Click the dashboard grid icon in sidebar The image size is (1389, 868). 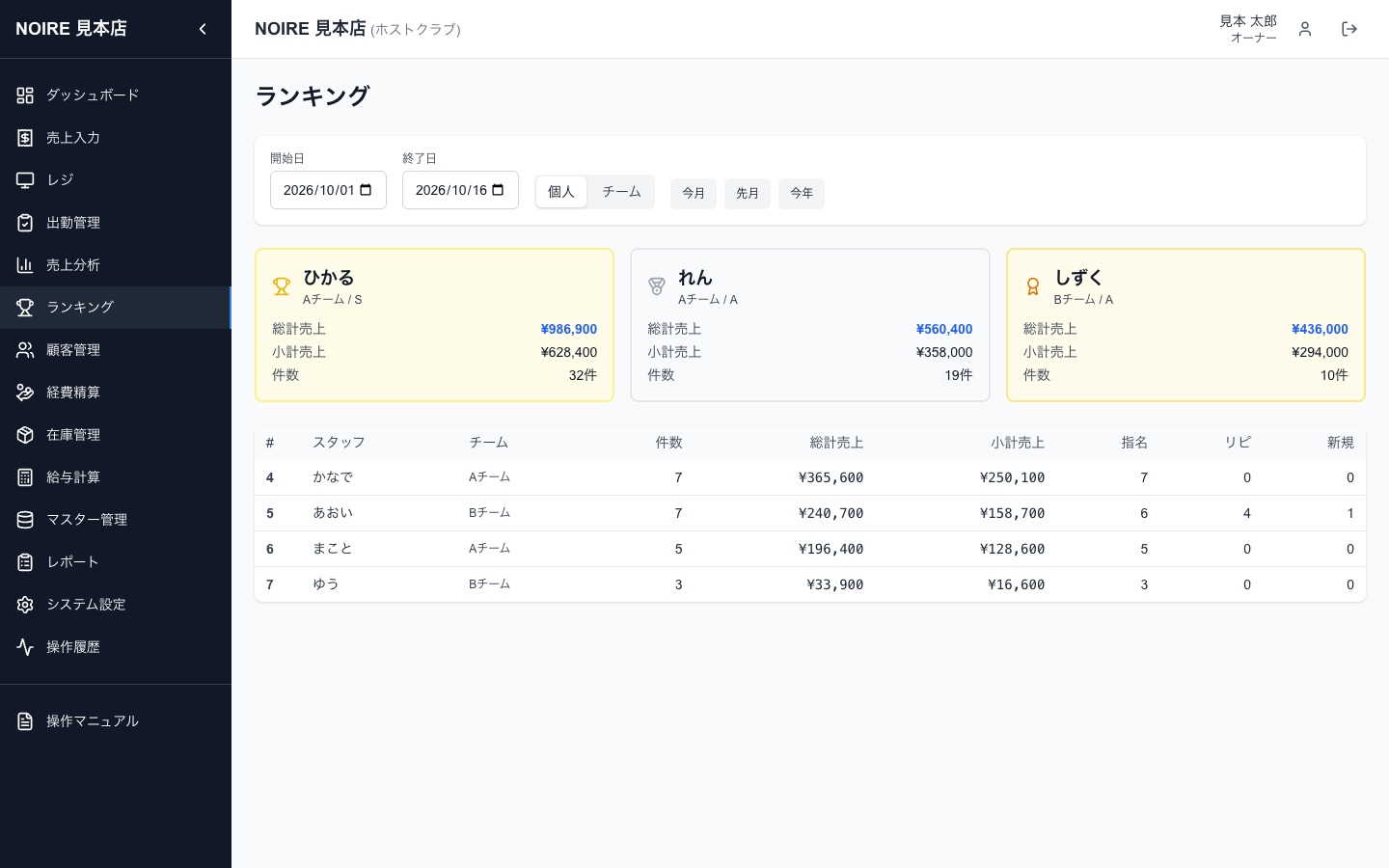[25, 95]
